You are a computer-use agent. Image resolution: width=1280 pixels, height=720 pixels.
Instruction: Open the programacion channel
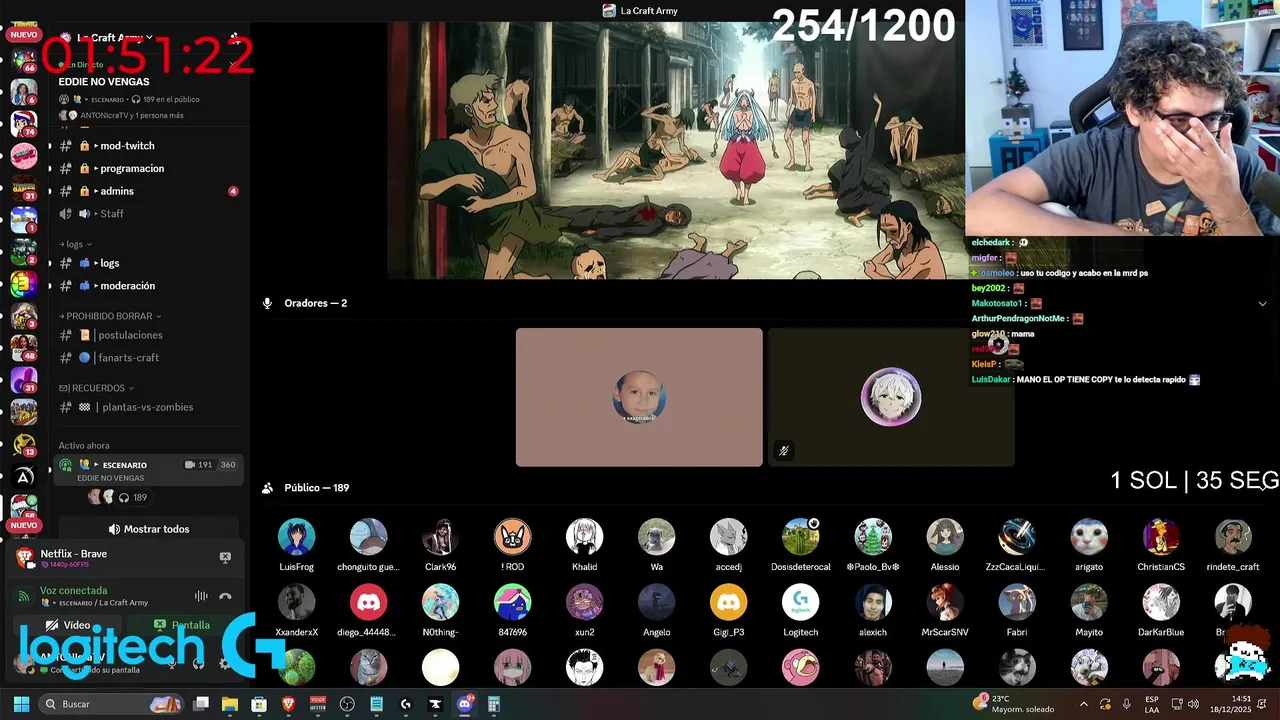click(147, 168)
